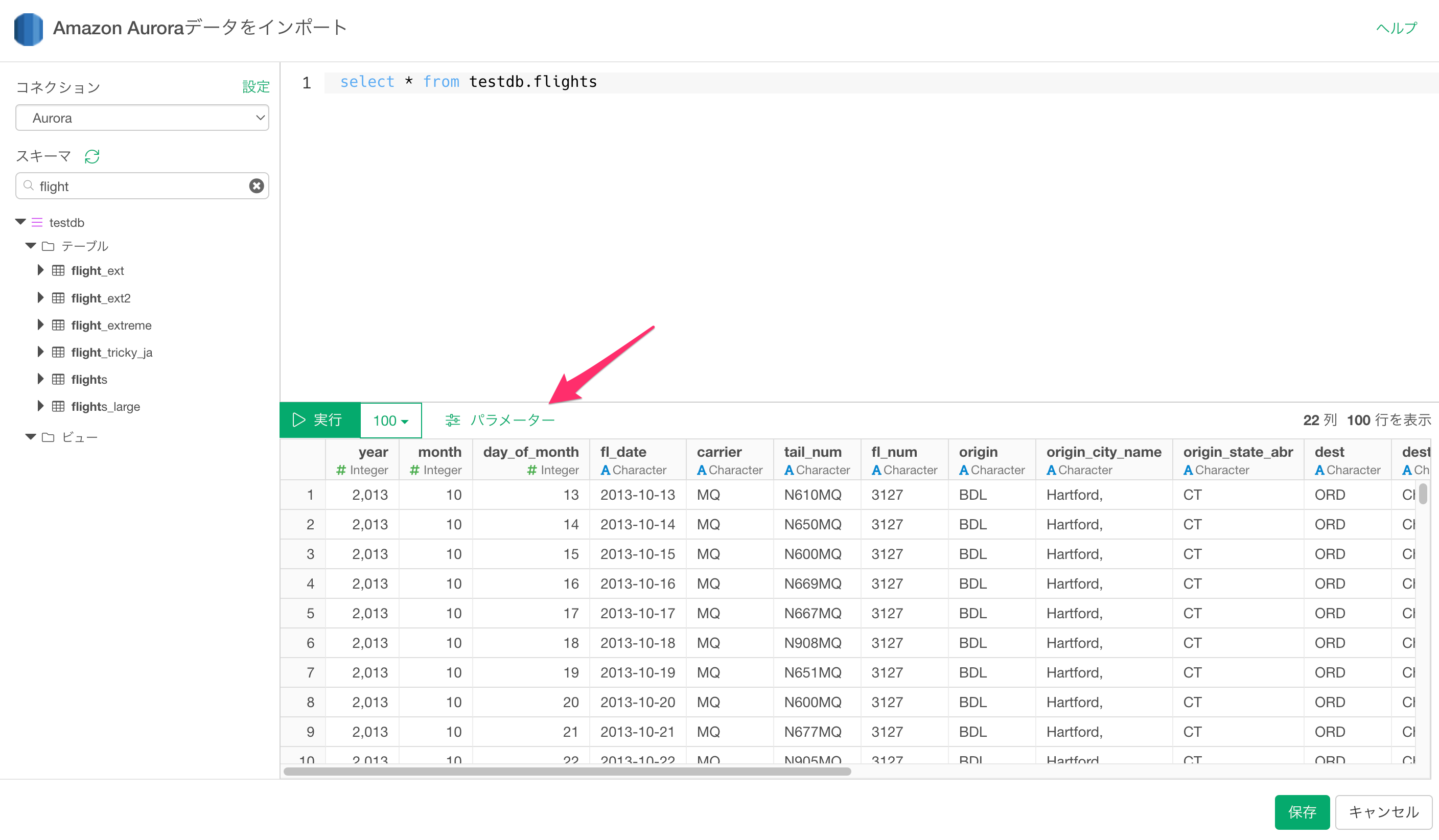Click the cell 2013-10-13 in fl_date

(x=637, y=495)
